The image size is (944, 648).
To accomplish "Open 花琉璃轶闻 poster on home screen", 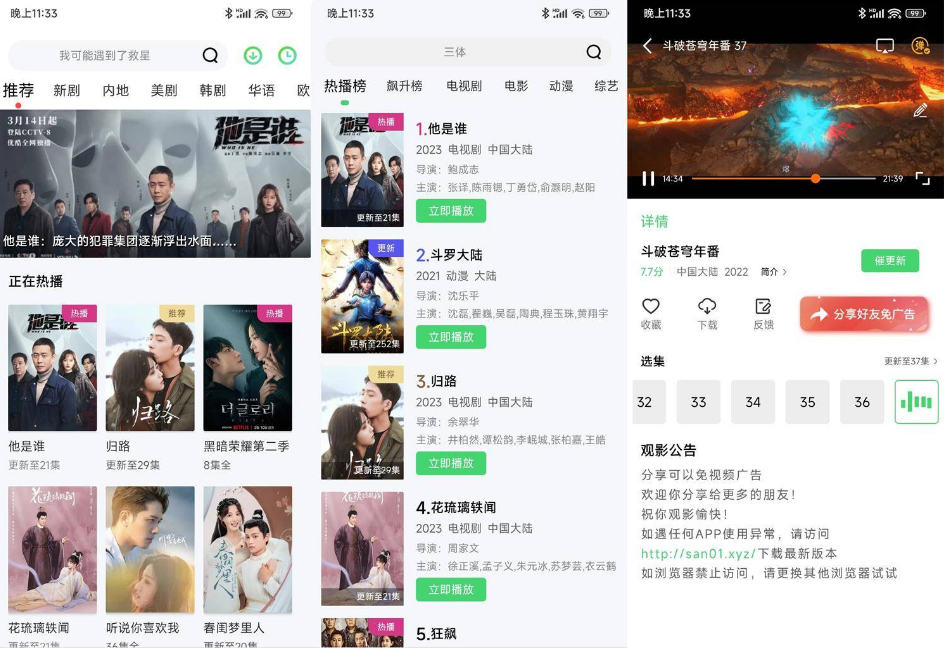I will point(52,549).
